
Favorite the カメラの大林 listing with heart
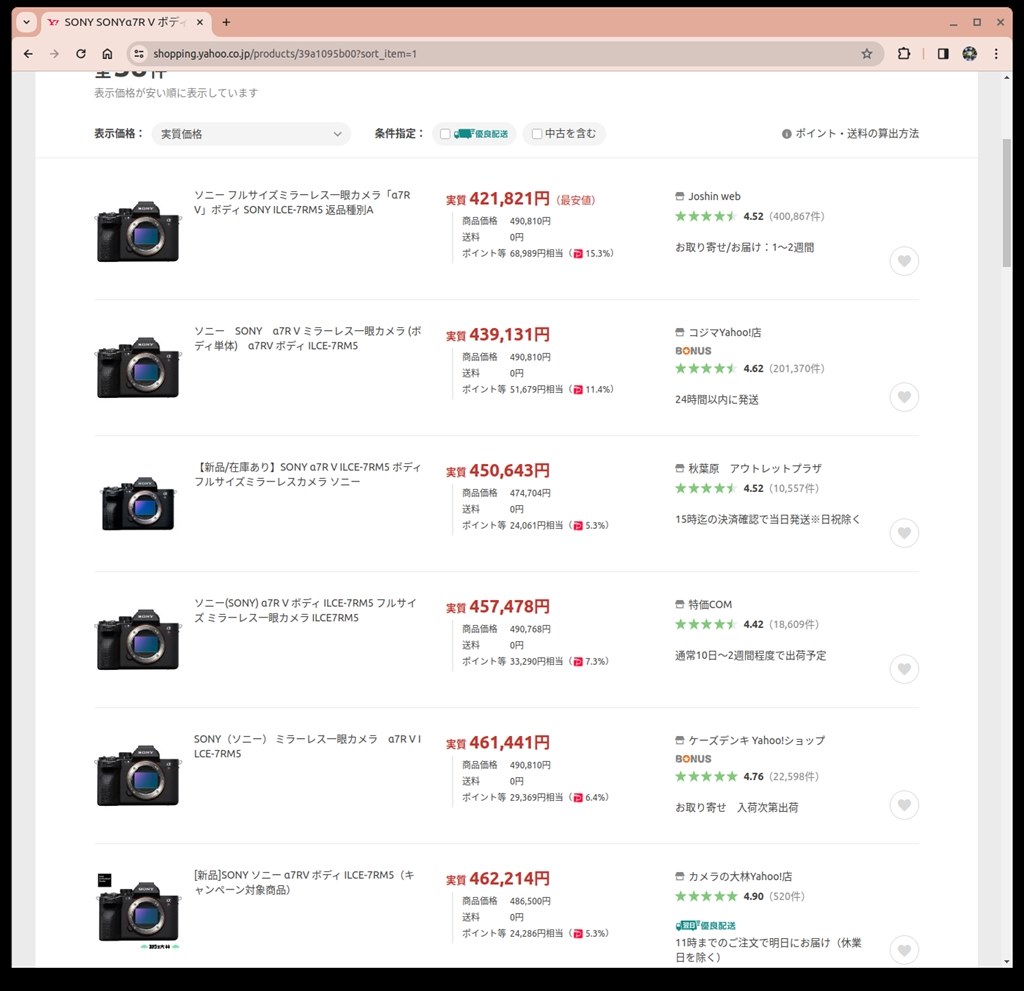tap(904, 950)
